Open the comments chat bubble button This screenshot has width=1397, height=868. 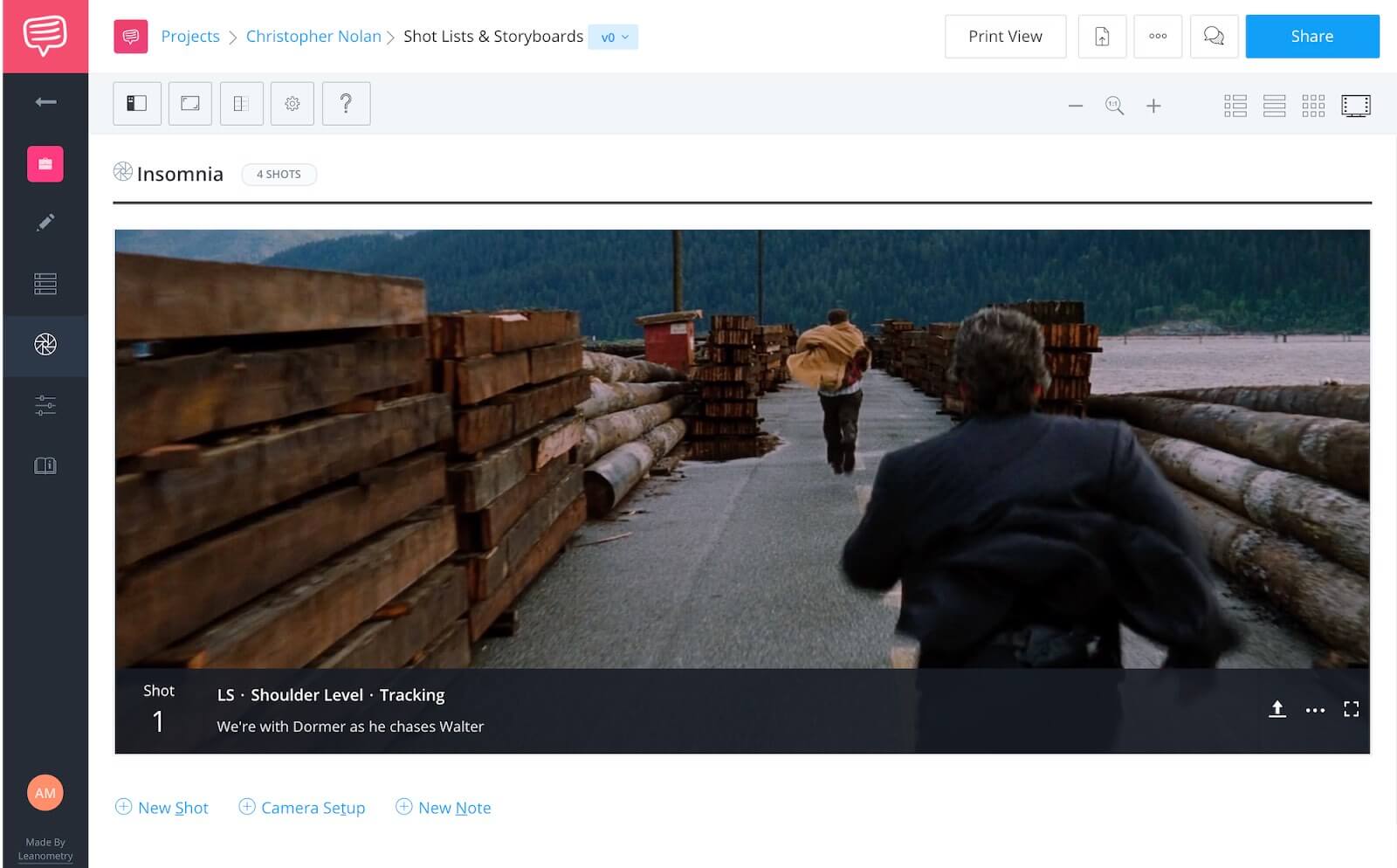tap(1214, 37)
